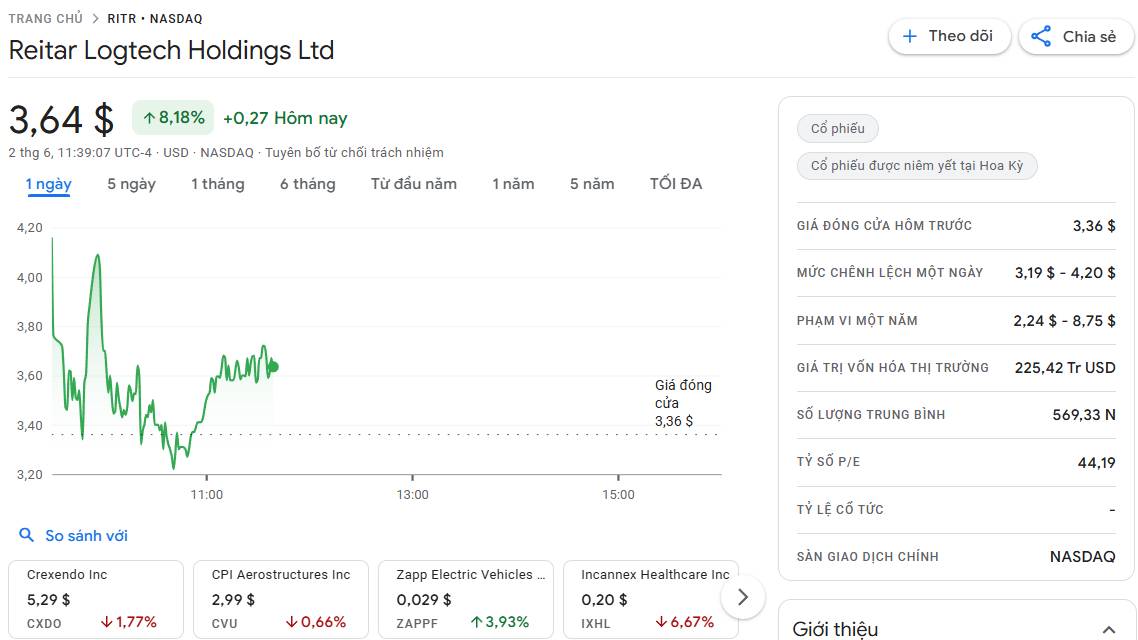Viewport: 1138px width, 640px height.
Task: Switch to the 5 ngày range tab
Action: (131, 184)
